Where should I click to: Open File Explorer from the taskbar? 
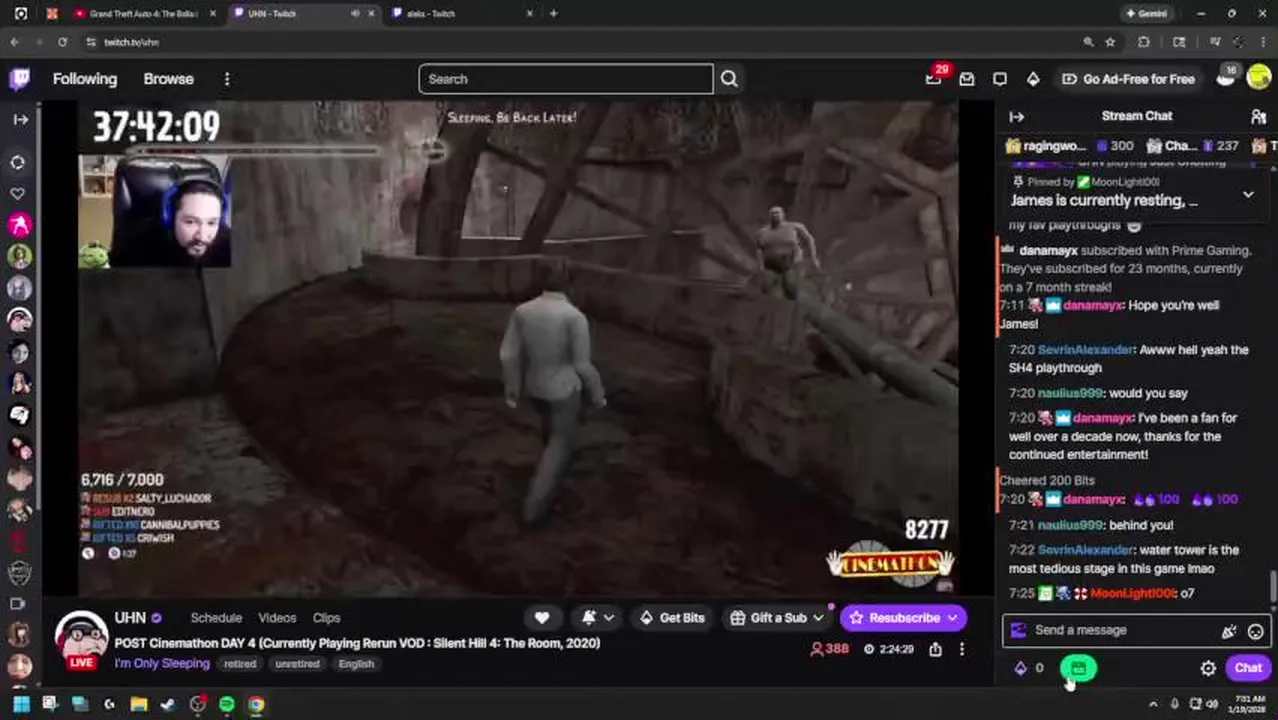click(x=139, y=704)
